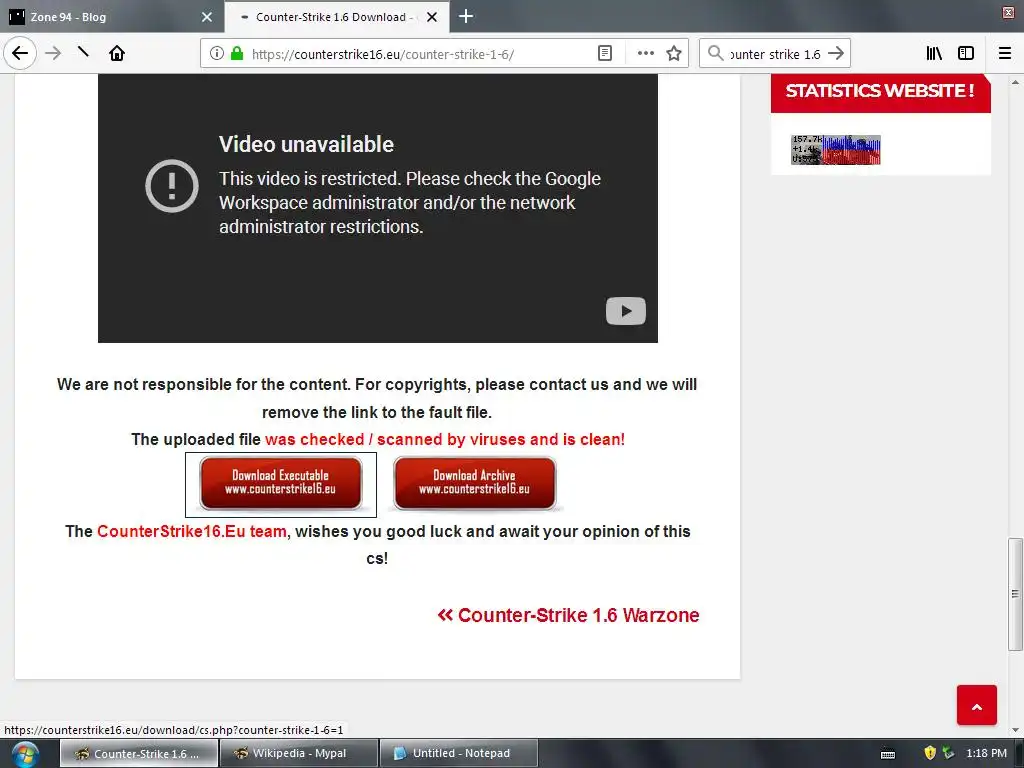1024x768 pixels.
Task: Open the statistics graph thumbnail
Action: (x=835, y=150)
